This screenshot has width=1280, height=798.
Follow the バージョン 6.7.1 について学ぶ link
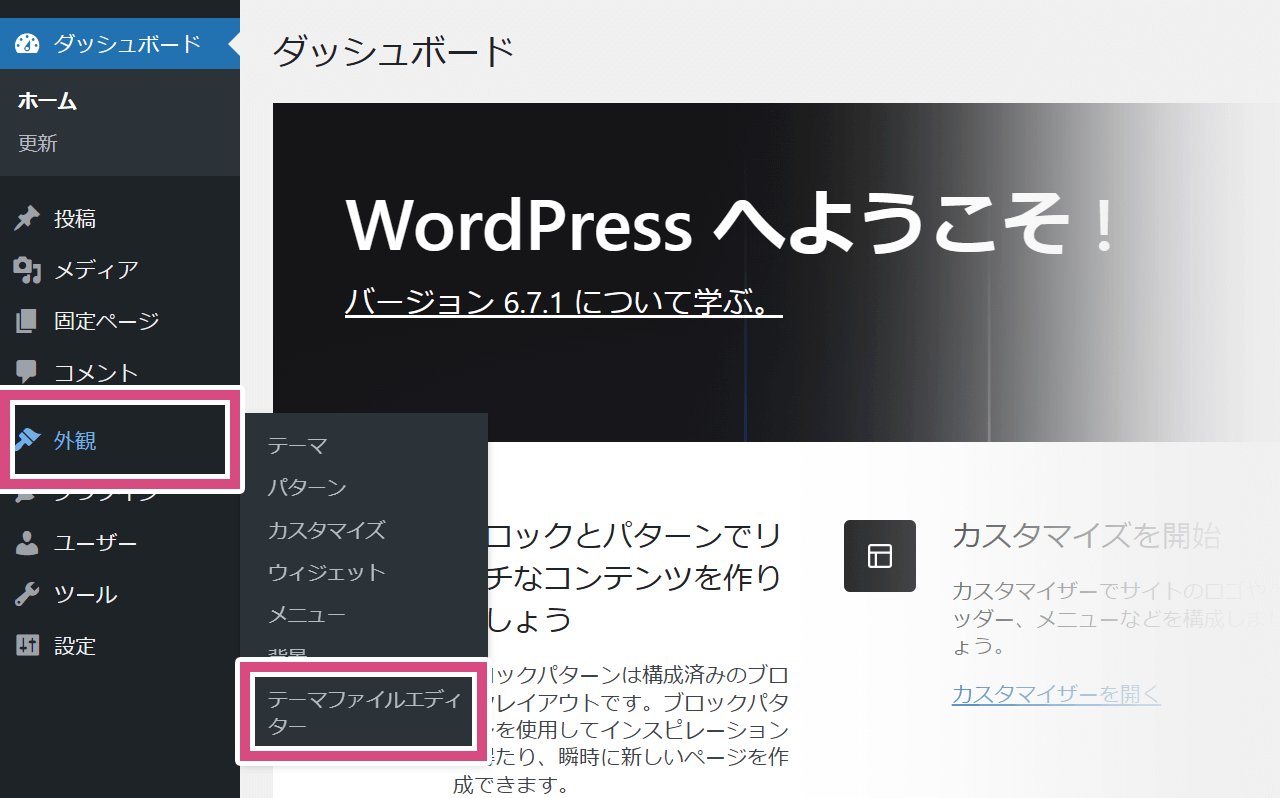[563, 301]
